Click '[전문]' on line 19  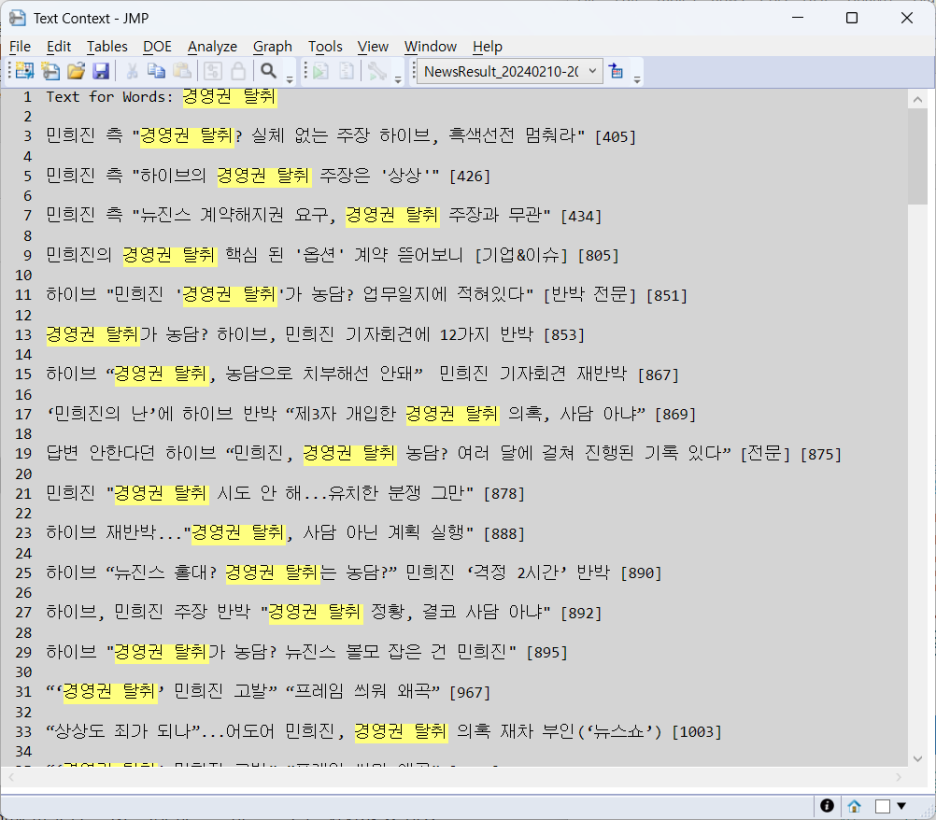(765, 453)
